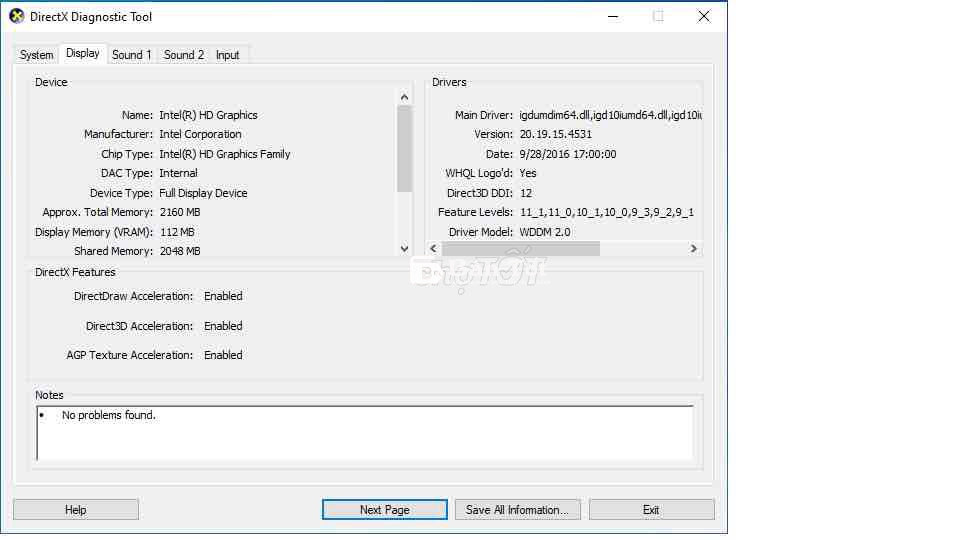Click Drivers panel scroll left arrow
Image resolution: width=960 pixels, height=540 pixels.
click(x=433, y=249)
